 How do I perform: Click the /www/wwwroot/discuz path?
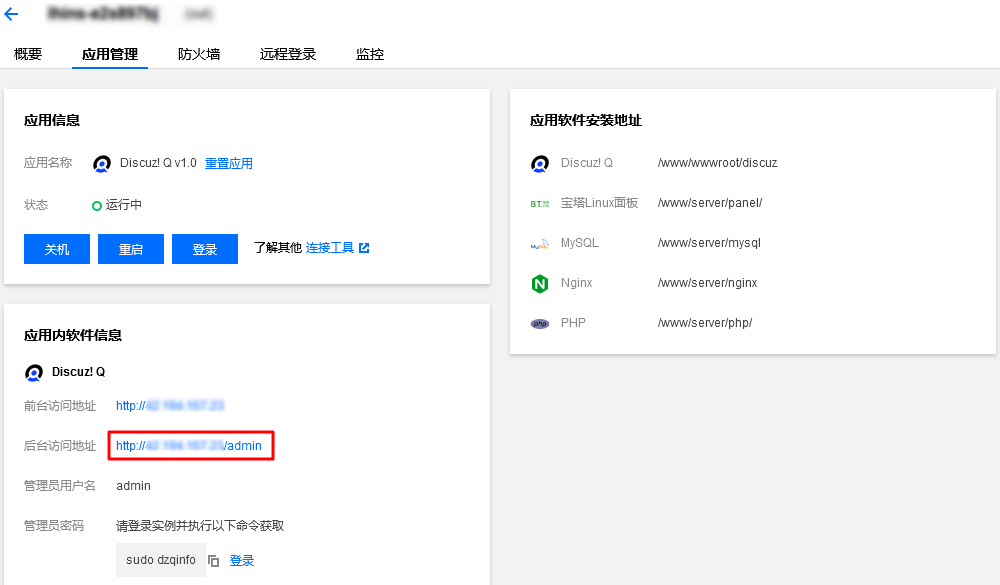coord(717,163)
